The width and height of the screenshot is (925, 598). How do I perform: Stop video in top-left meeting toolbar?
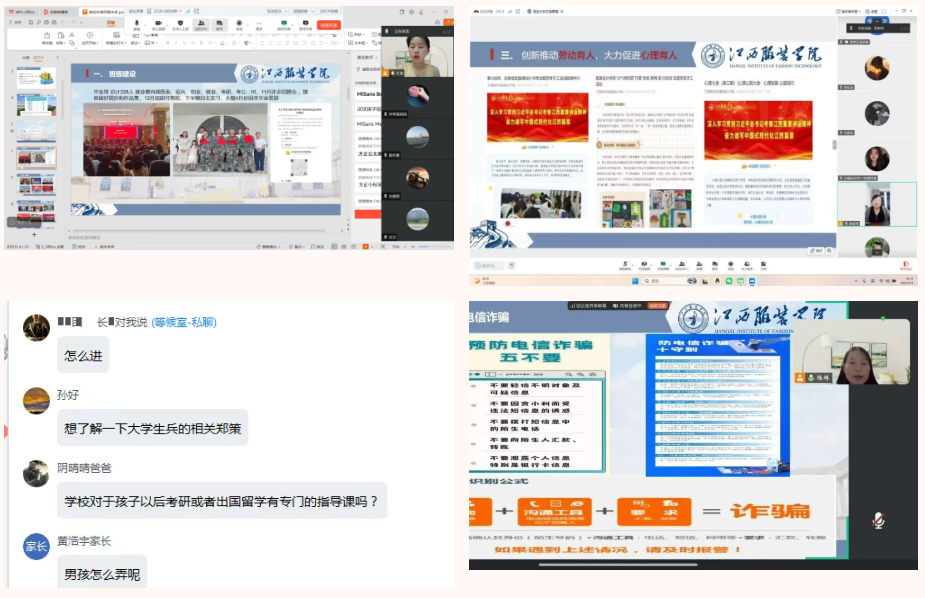point(158,24)
